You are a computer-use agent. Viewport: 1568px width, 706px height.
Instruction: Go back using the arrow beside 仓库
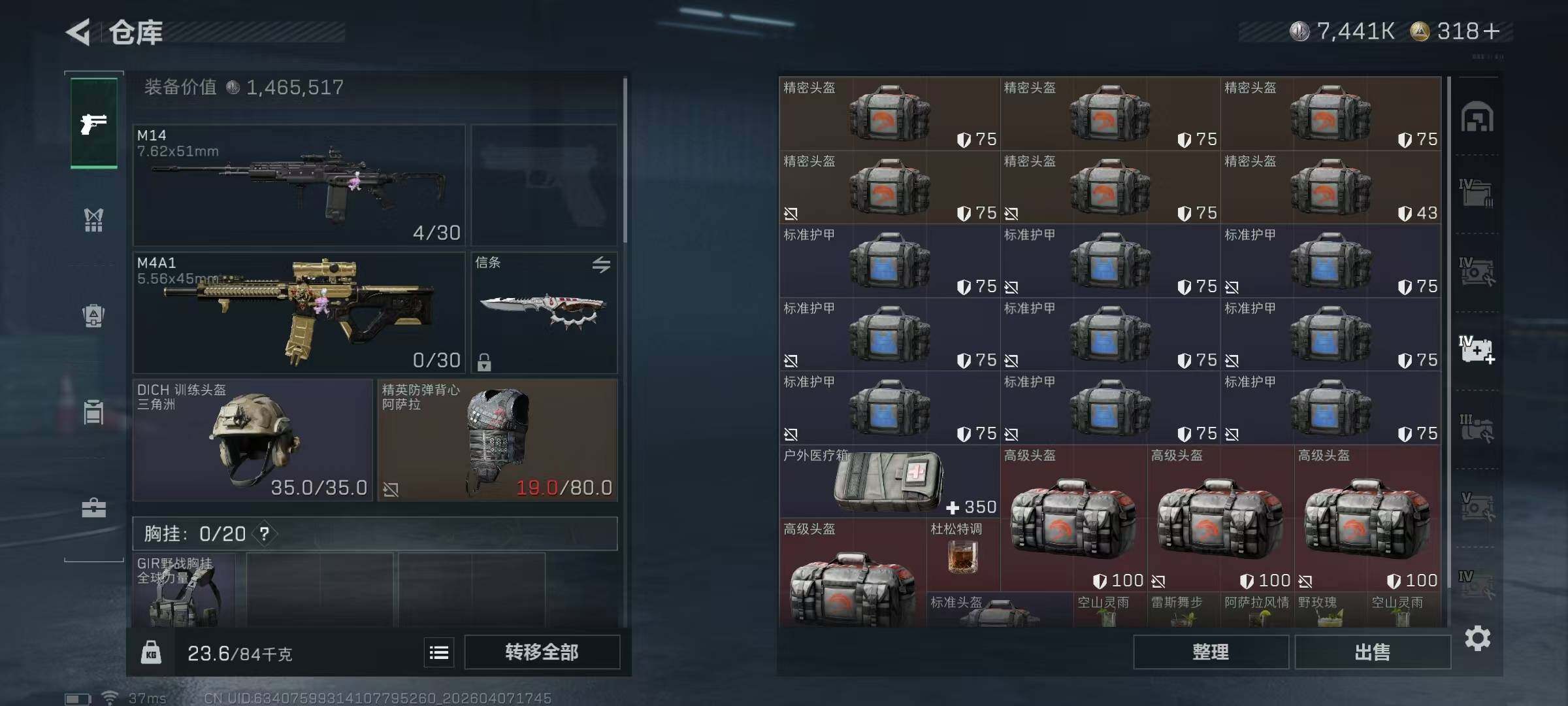(78, 32)
